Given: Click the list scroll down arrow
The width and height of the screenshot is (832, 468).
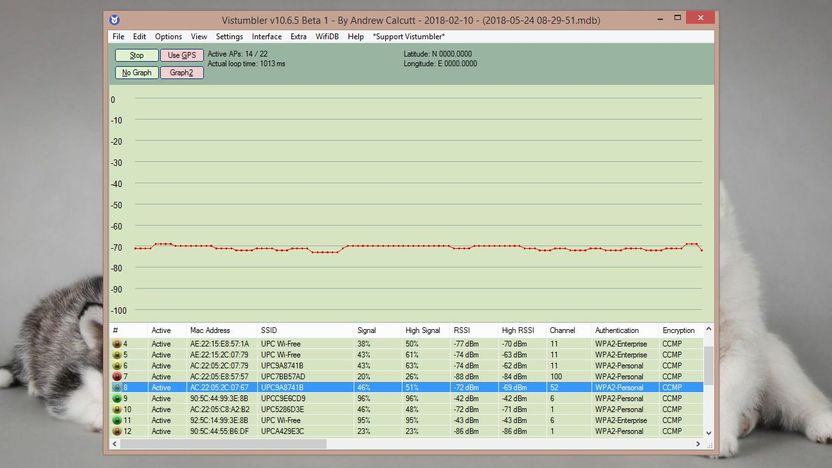Looking at the screenshot, I should coord(708,434).
